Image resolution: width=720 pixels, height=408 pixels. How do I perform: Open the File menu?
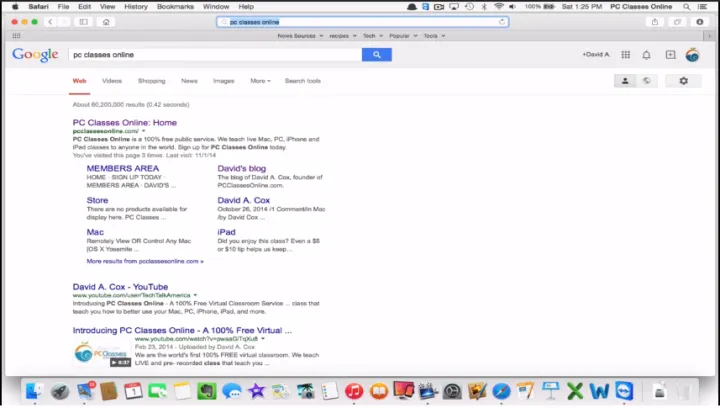[63, 6]
